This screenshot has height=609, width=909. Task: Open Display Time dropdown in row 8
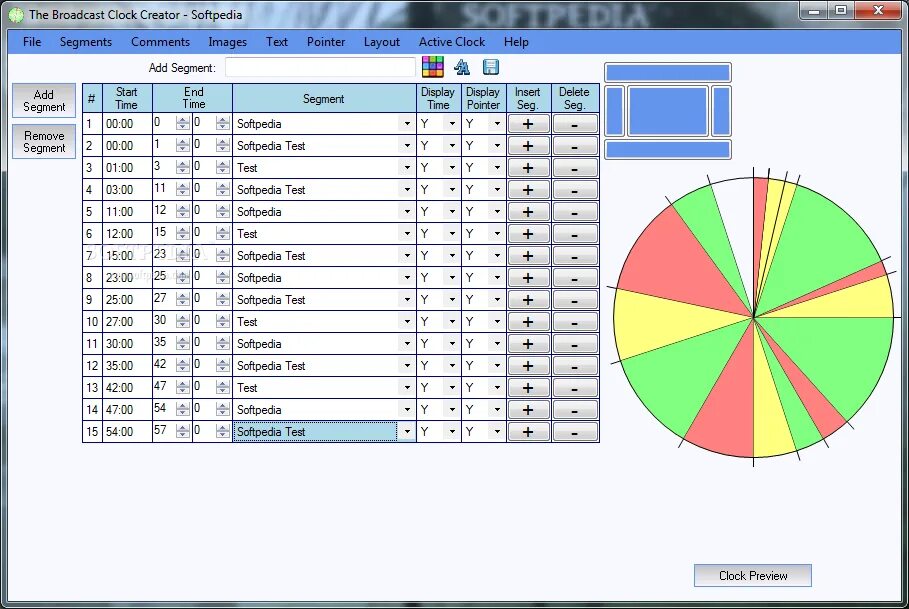[x=452, y=278]
